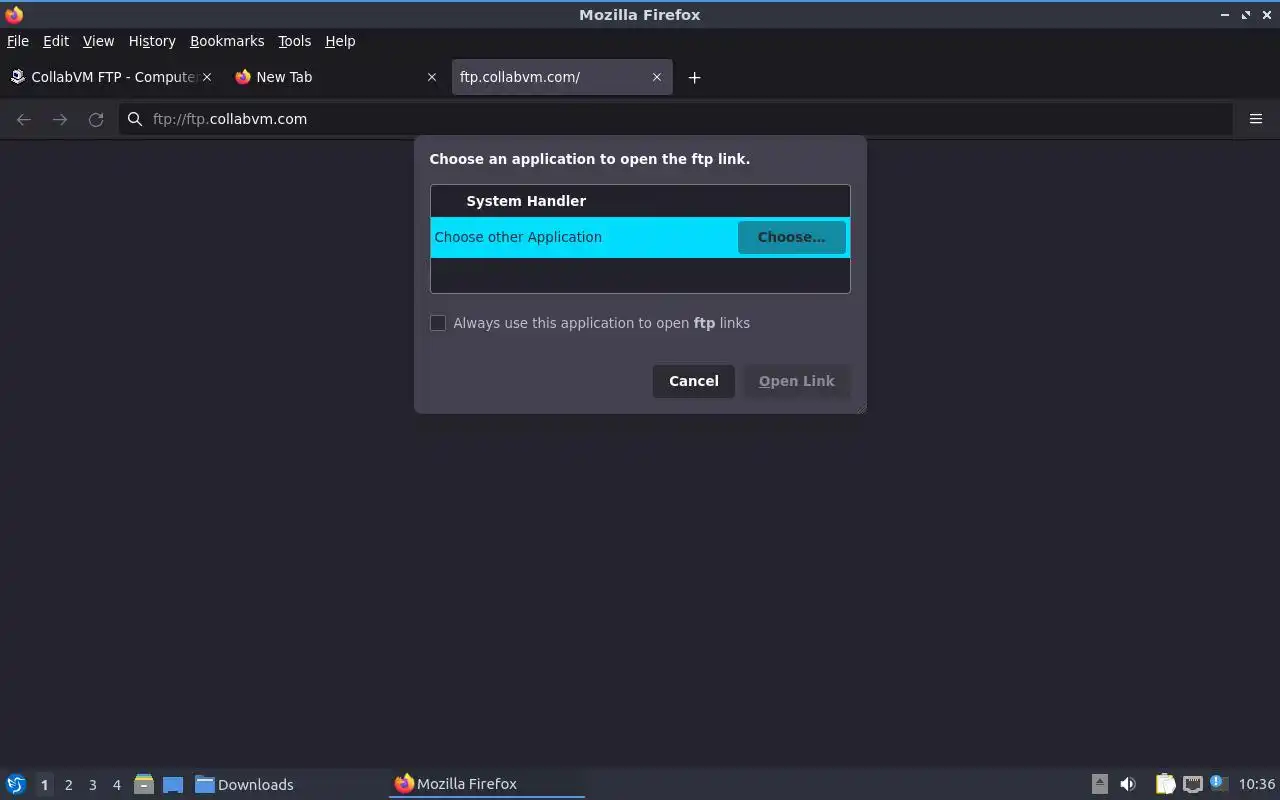Switch to the New Tab tab
The width and height of the screenshot is (1280, 800).
(336, 77)
